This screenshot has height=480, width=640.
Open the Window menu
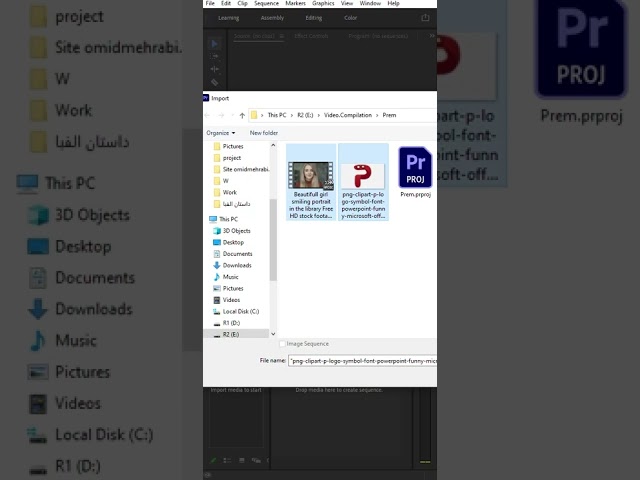point(370,3)
